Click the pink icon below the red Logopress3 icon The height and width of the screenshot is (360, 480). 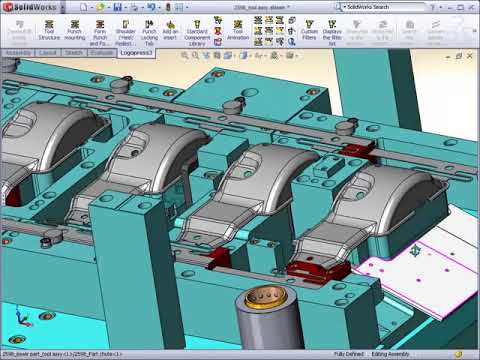[x=218, y=42]
